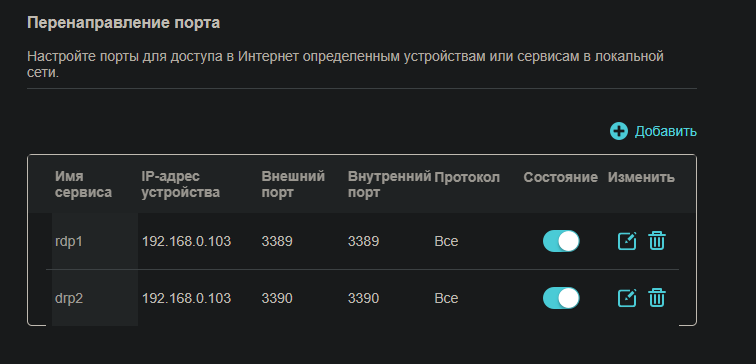Click the Добавить text link
This screenshot has height=364, width=756.
coord(665,131)
